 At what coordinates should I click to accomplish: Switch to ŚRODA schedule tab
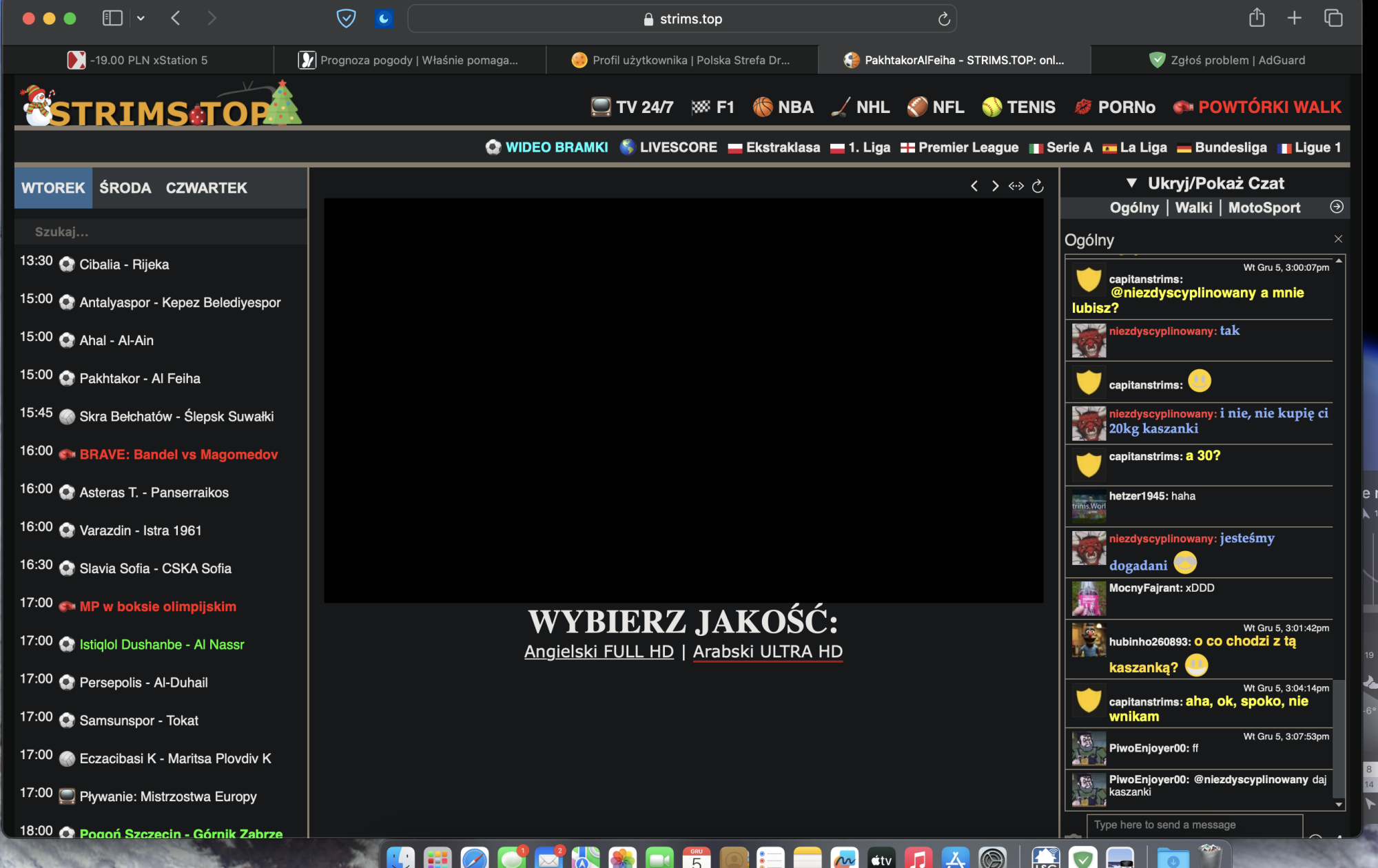pyautogui.click(x=125, y=188)
